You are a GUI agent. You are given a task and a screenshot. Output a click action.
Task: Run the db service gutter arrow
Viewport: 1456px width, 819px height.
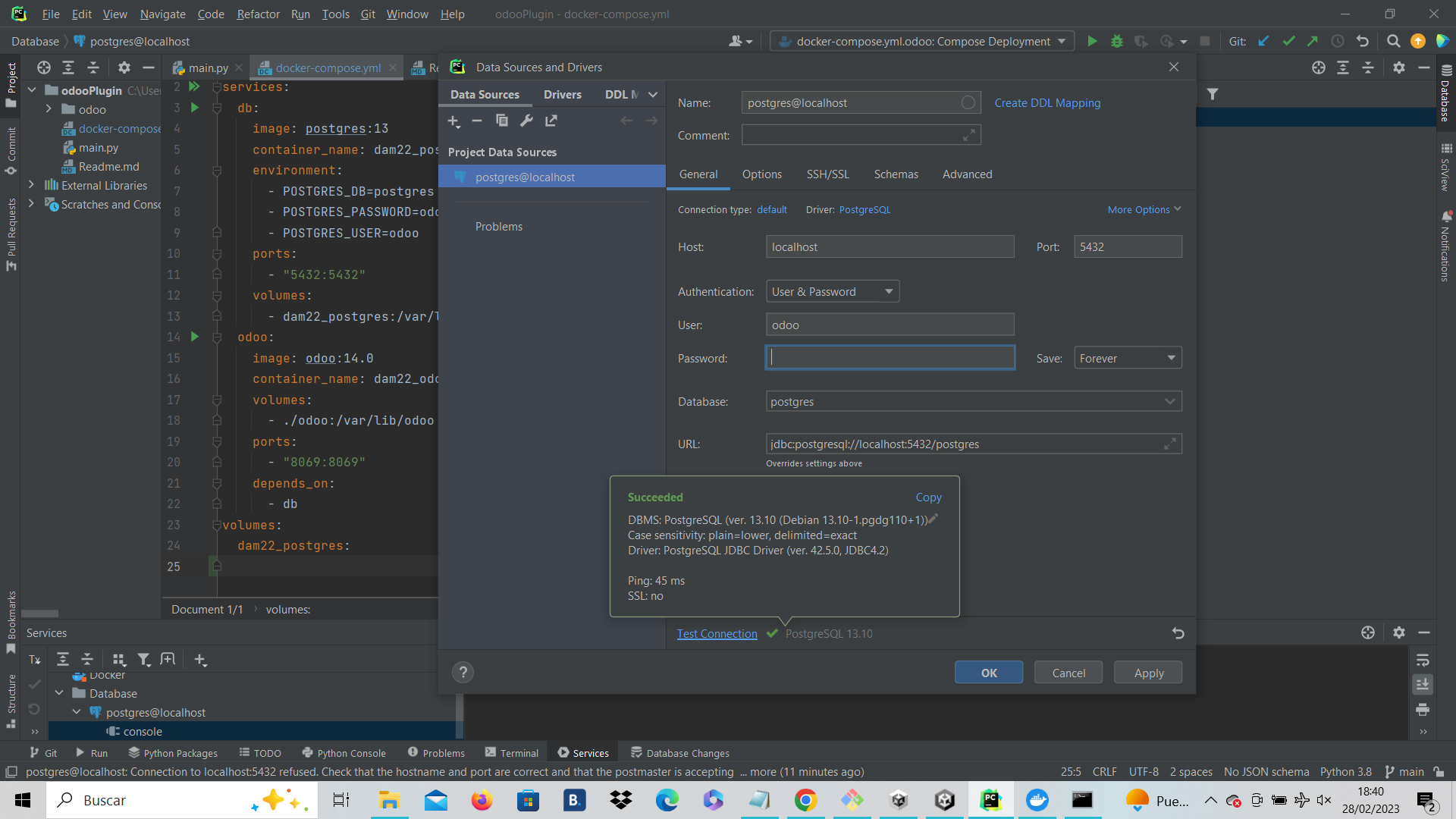[x=194, y=108]
